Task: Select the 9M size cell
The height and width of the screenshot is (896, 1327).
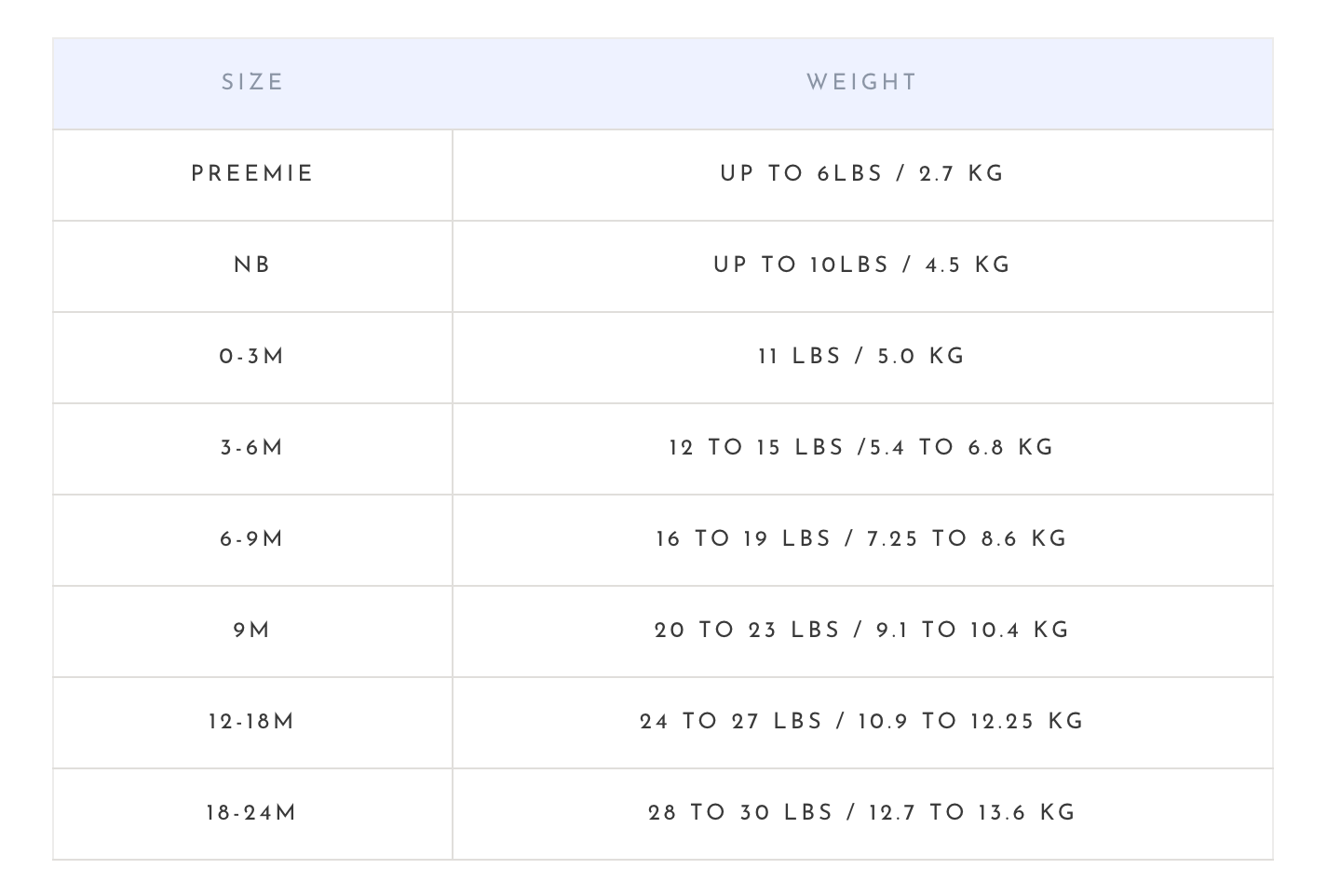Action: coord(252,631)
